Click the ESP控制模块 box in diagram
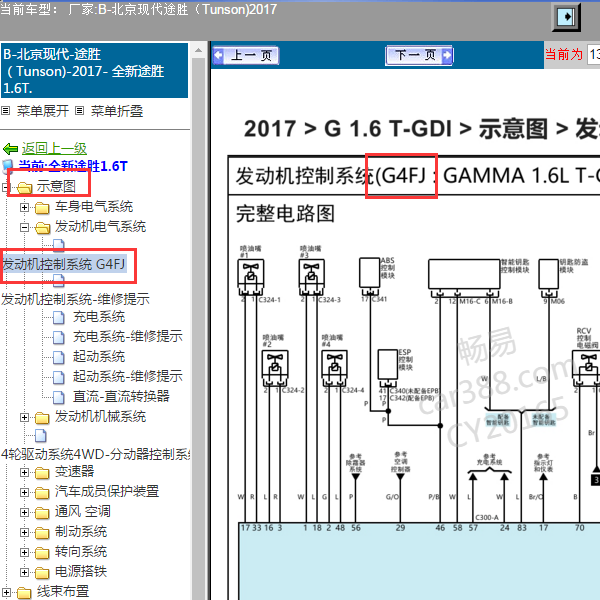The height and width of the screenshot is (600, 600). tap(388, 364)
